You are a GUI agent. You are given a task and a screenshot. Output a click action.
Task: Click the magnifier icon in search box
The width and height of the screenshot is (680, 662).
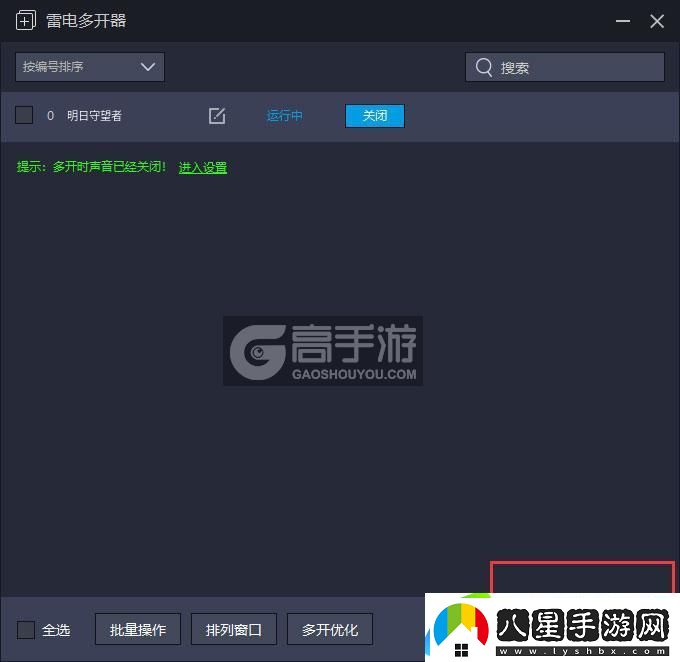point(484,67)
